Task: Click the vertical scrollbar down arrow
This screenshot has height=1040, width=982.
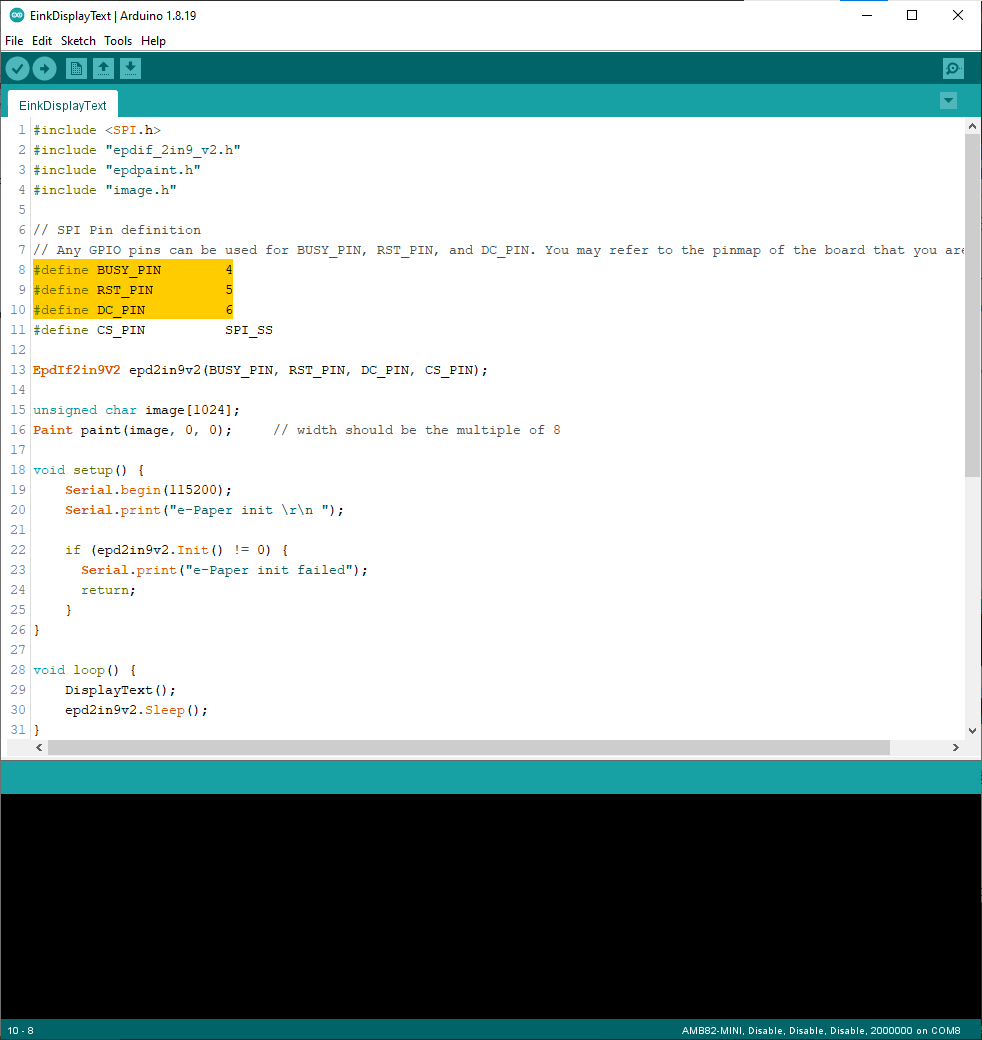Action: [x=972, y=731]
